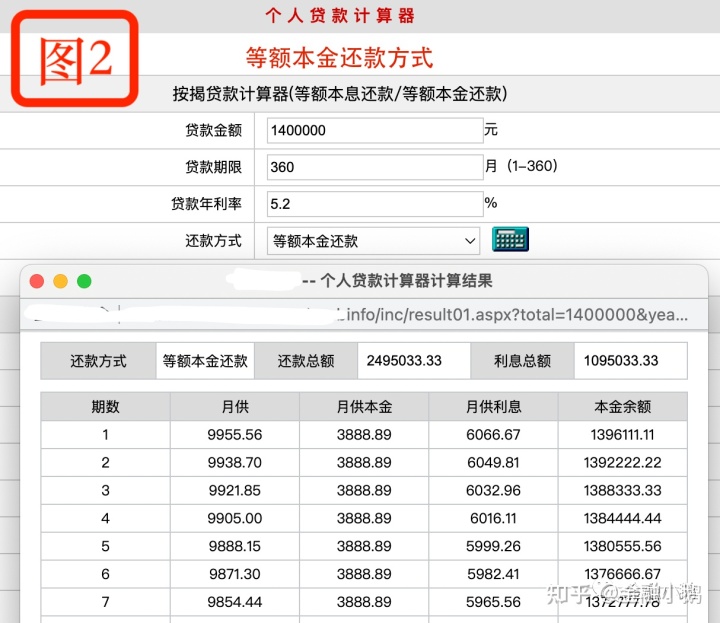Image resolution: width=720 pixels, height=623 pixels.
Task: Click the 期数 column header
Action: (x=105, y=407)
